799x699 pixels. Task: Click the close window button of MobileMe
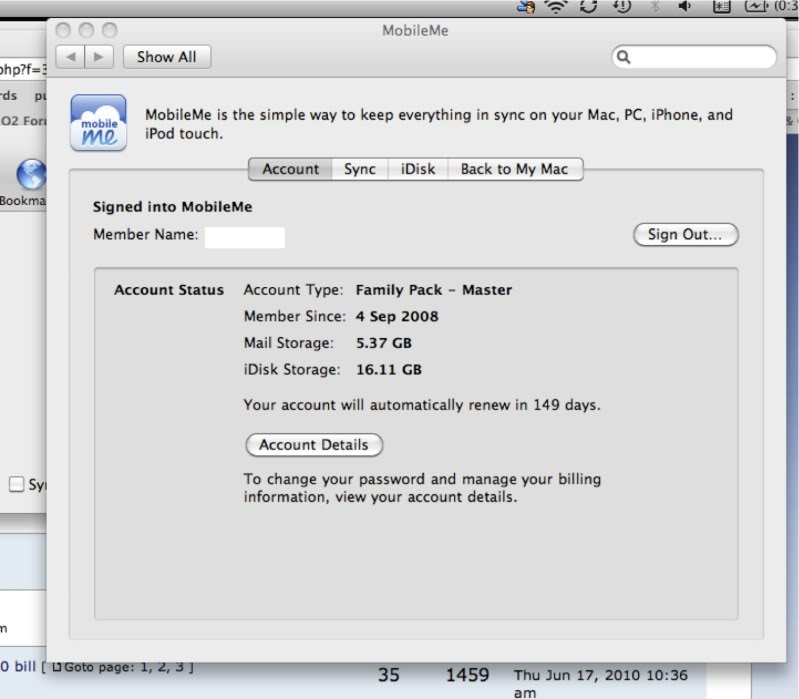[63, 30]
